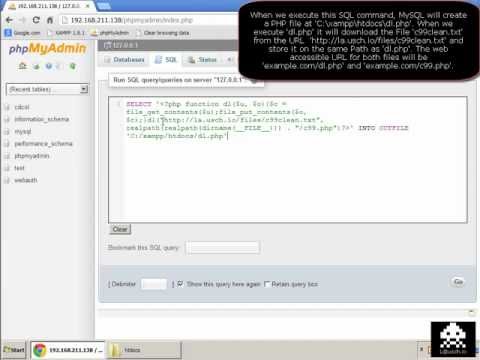Click the green reload navigation icon
The image size is (480, 360).
73,66
